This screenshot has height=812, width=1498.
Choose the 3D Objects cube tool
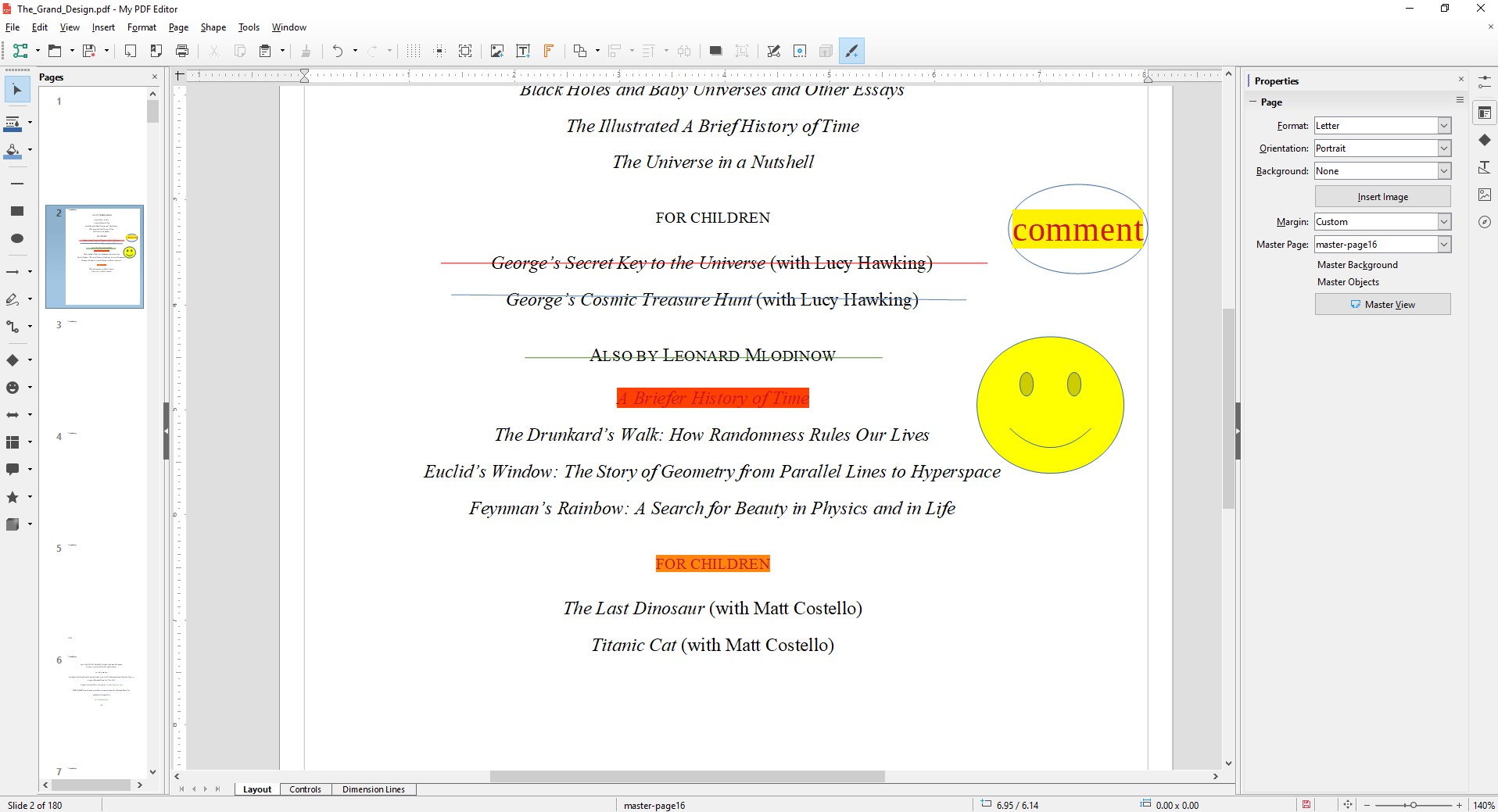[13, 524]
